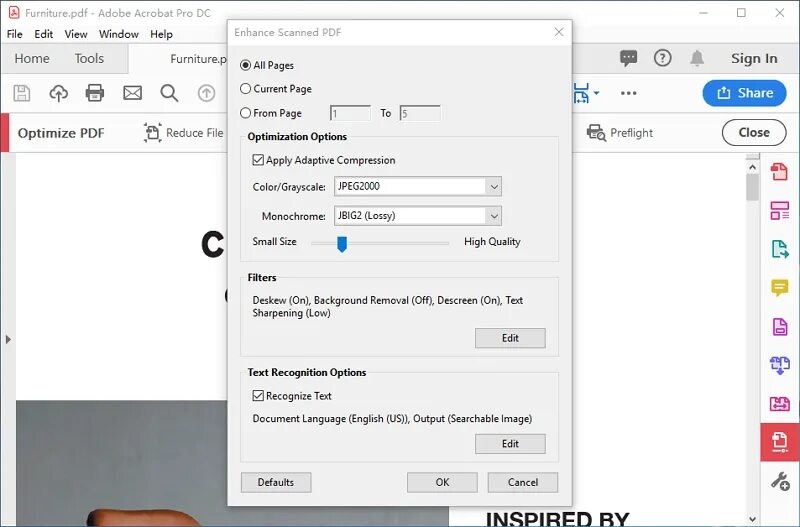Image resolution: width=800 pixels, height=527 pixels.
Task: Click the scrollbar down arrow
Action: [753, 519]
